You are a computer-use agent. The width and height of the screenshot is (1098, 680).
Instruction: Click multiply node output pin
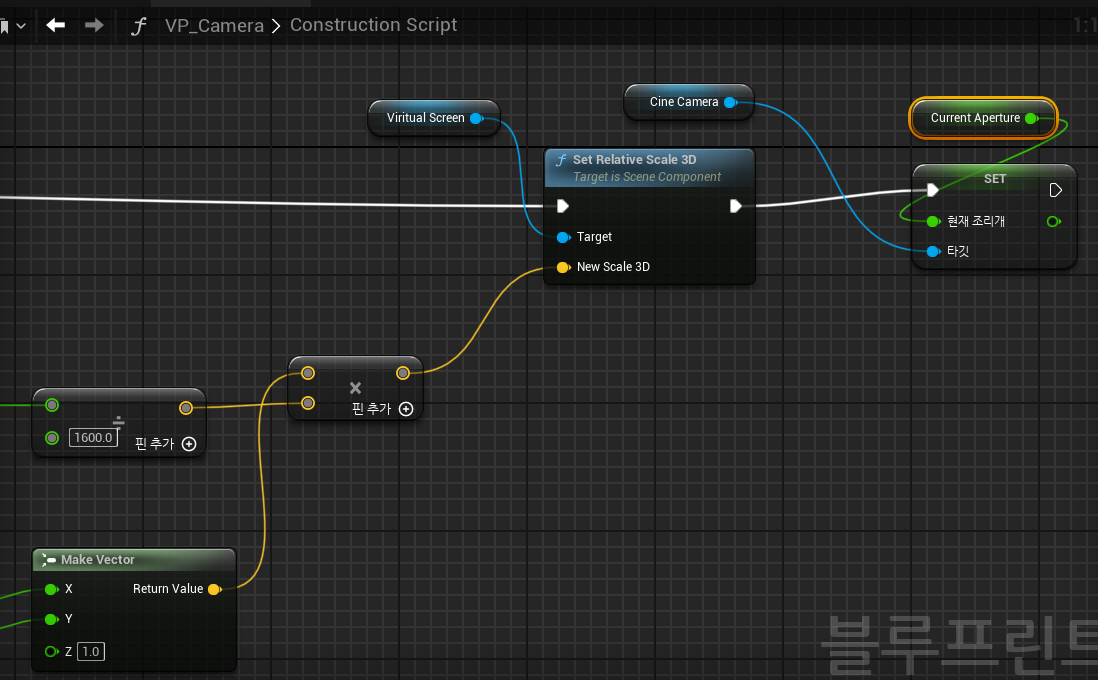[x=403, y=373]
